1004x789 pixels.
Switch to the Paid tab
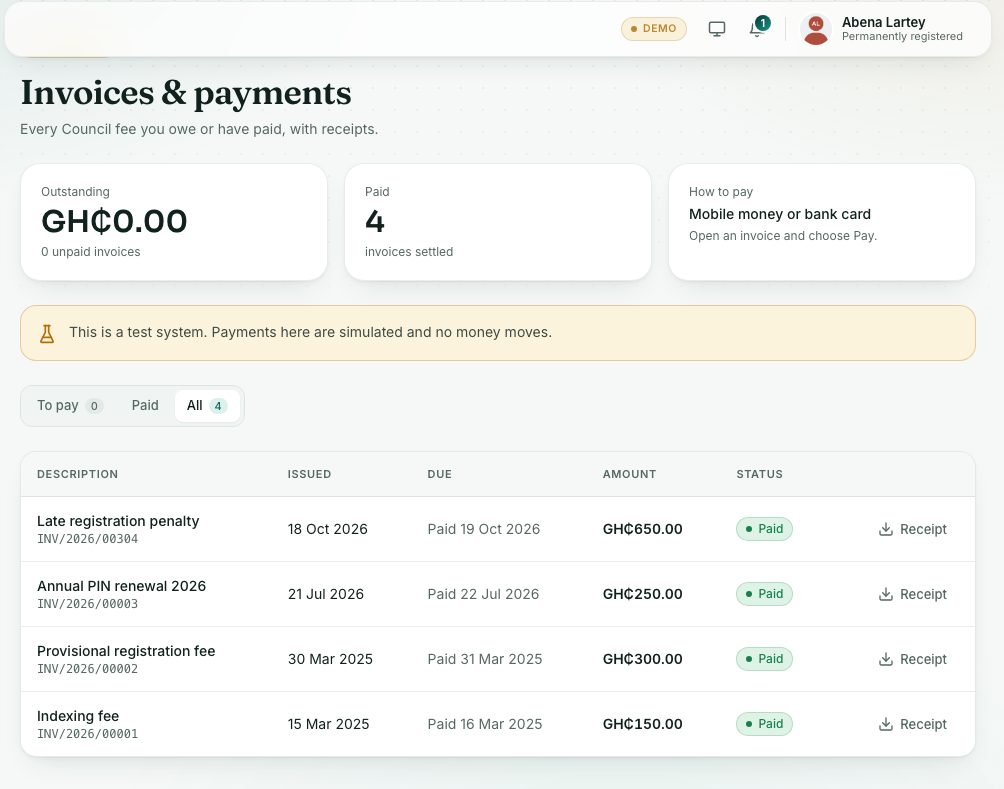(x=145, y=405)
